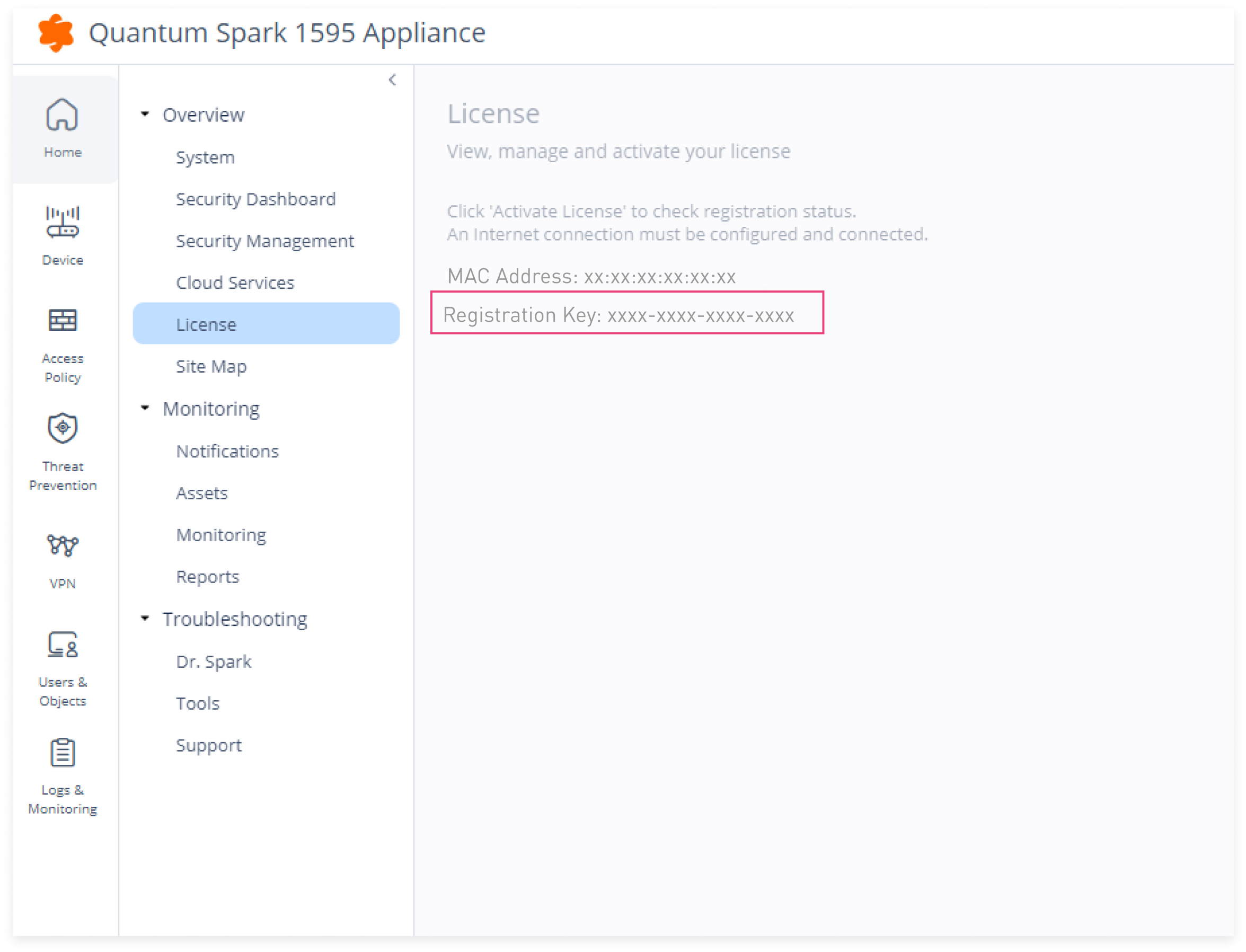The width and height of the screenshot is (1246, 952).
Task: Select the License menu item
Action: (x=266, y=324)
